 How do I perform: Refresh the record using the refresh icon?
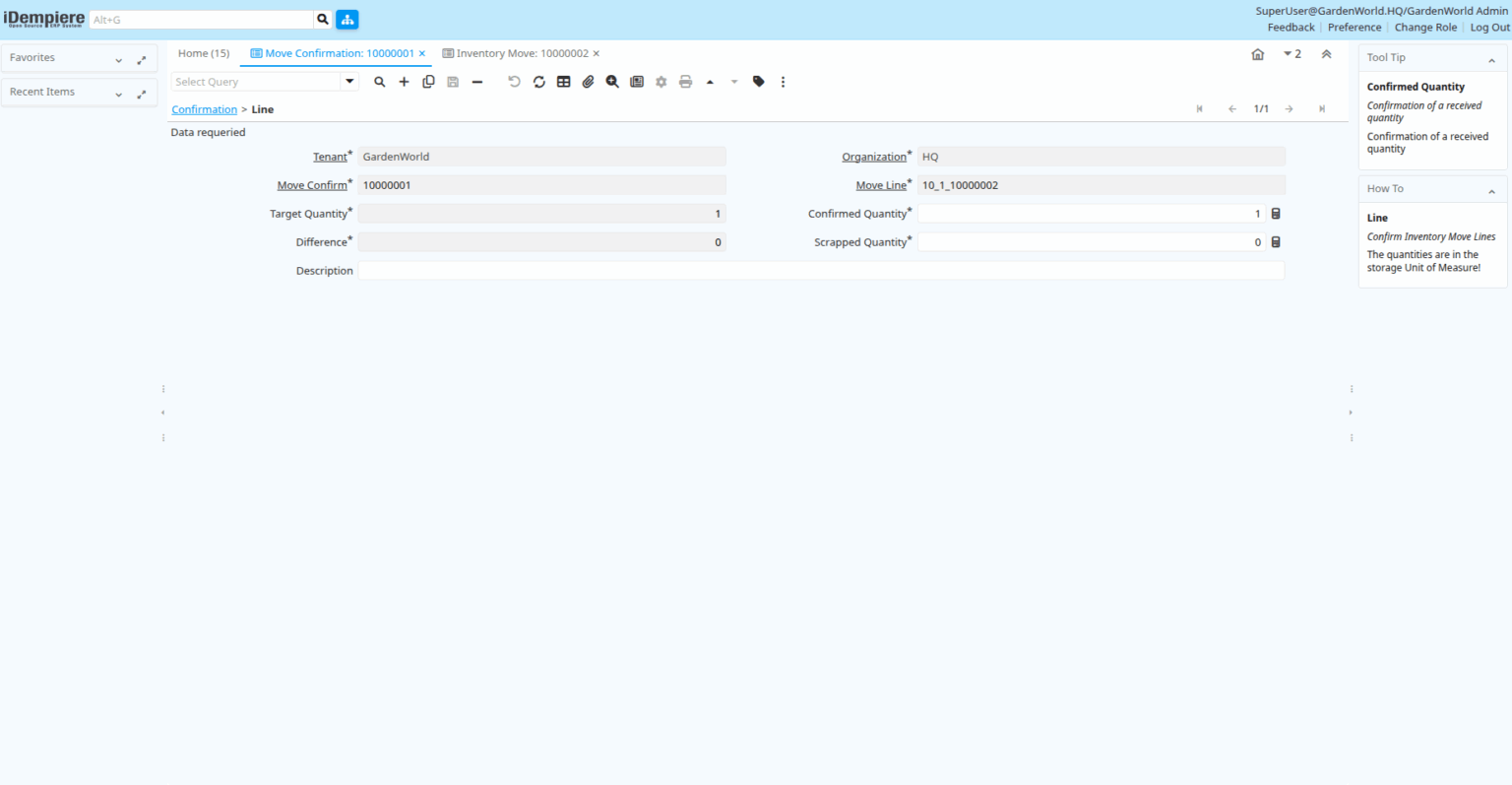538,82
